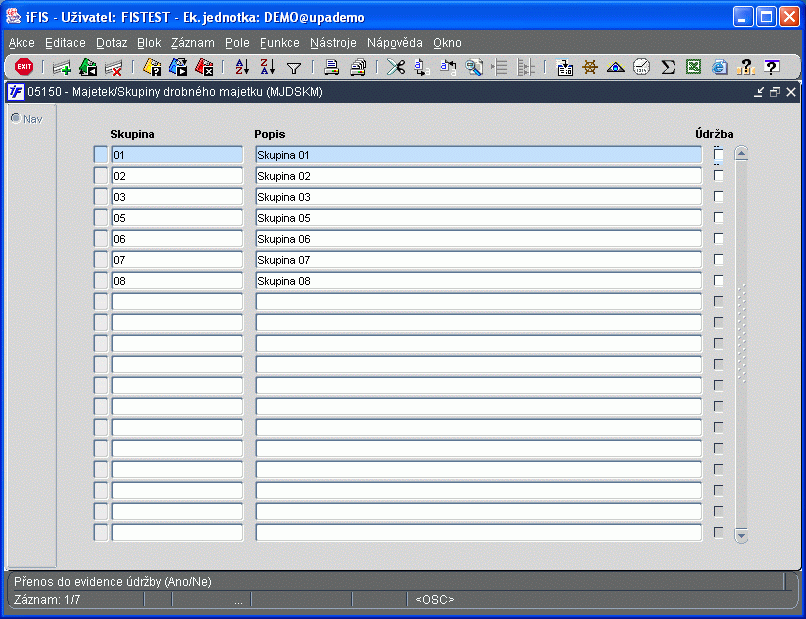Screen dimensions: 806x619
Task: Click the paste field icon with left arrow
Action: (448, 67)
